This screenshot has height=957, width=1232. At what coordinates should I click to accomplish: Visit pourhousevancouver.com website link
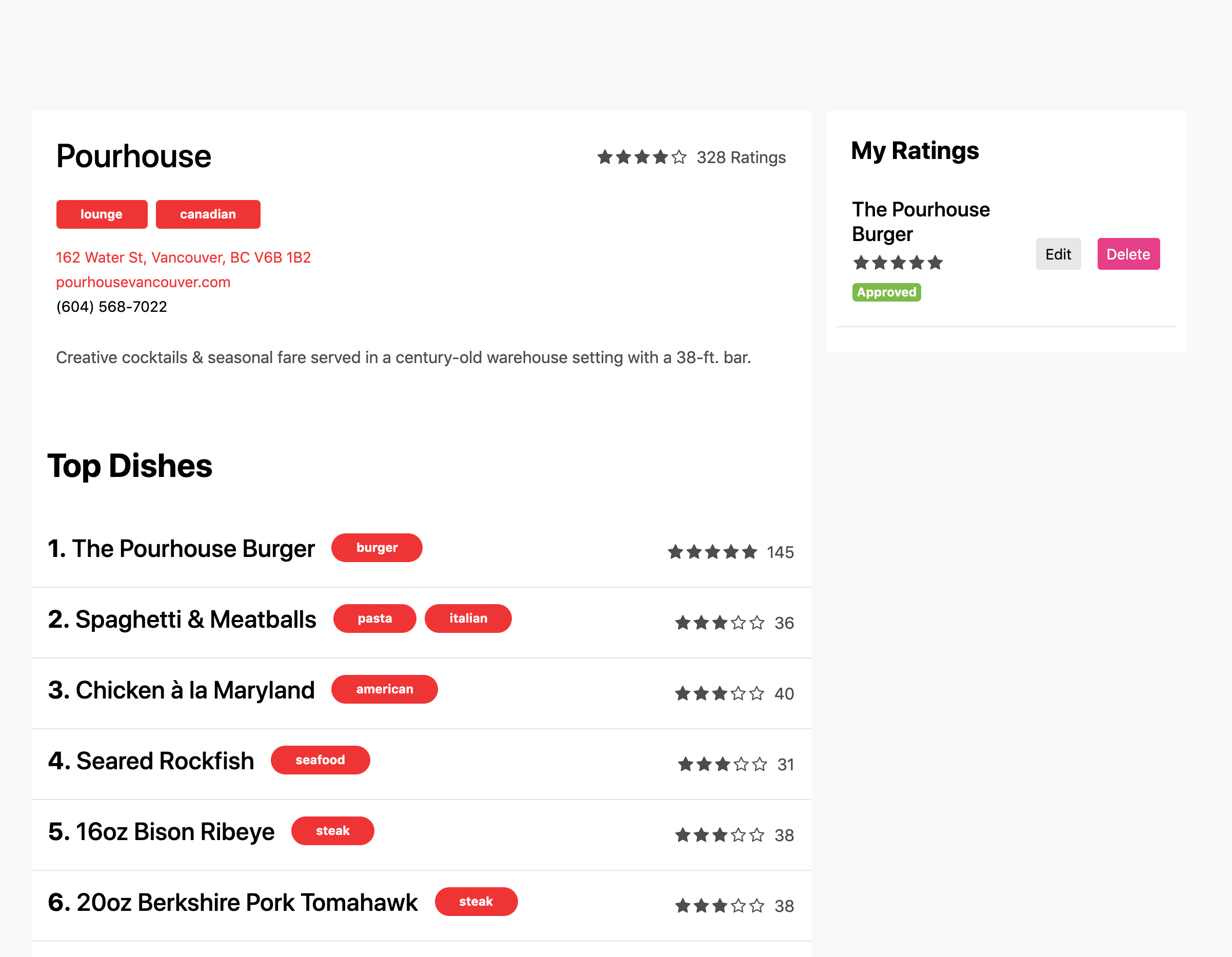pyautogui.click(x=143, y=282)
